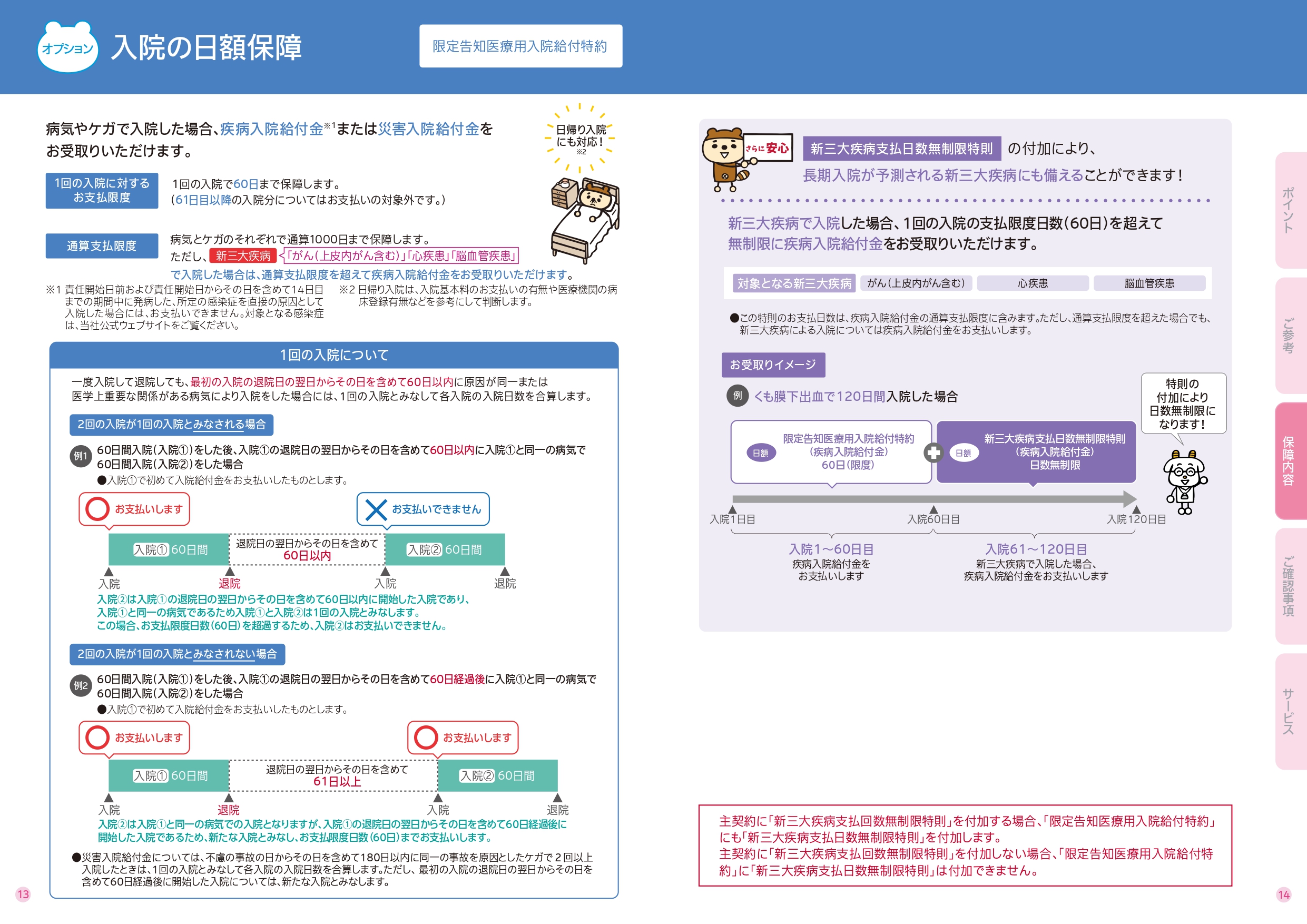Click the オプション bear badge icon
Image resolution: width=1307 pixels, height=924 pixels.
[67, 47]
